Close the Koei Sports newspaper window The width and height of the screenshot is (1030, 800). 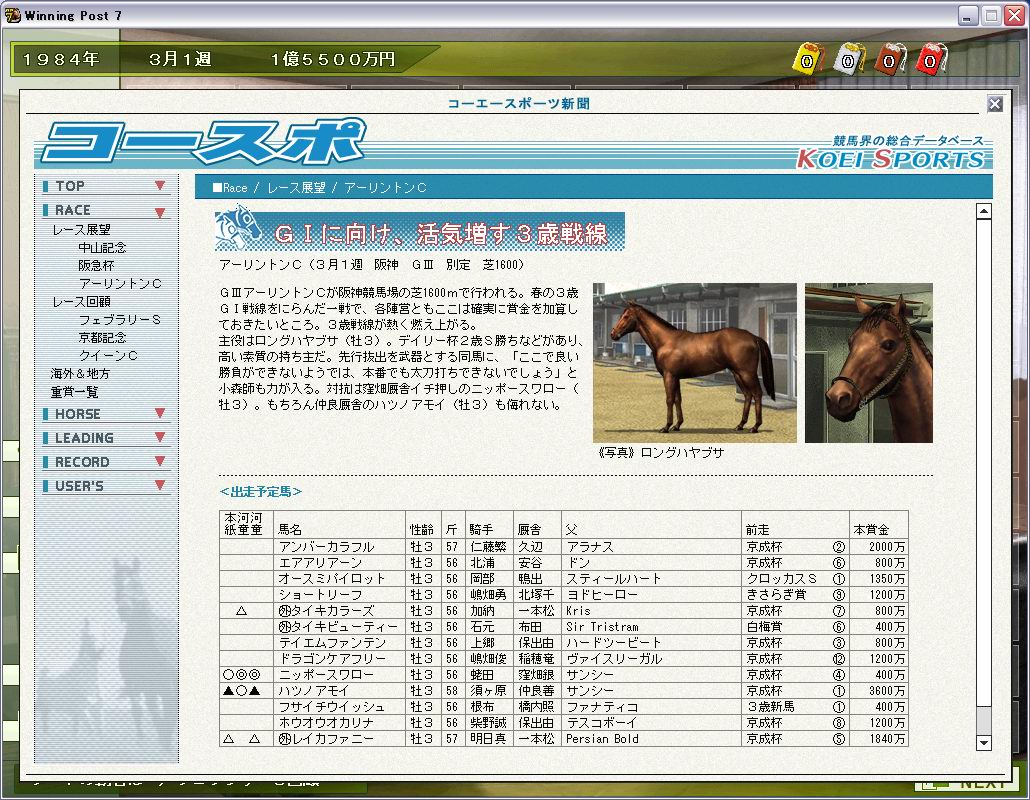click(x=995, y=104)
